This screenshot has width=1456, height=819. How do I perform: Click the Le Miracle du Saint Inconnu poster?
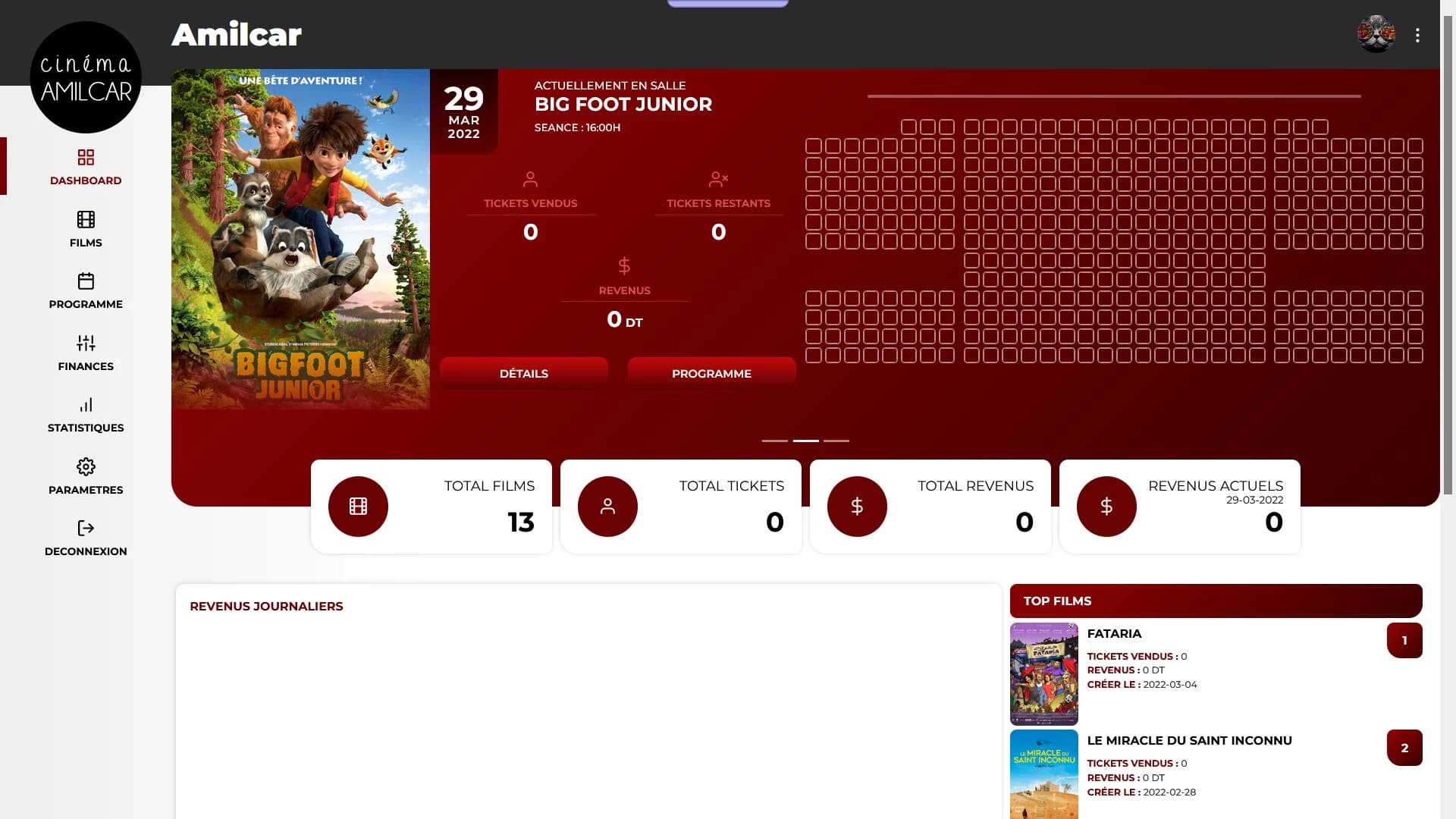tap(1043, 774)
